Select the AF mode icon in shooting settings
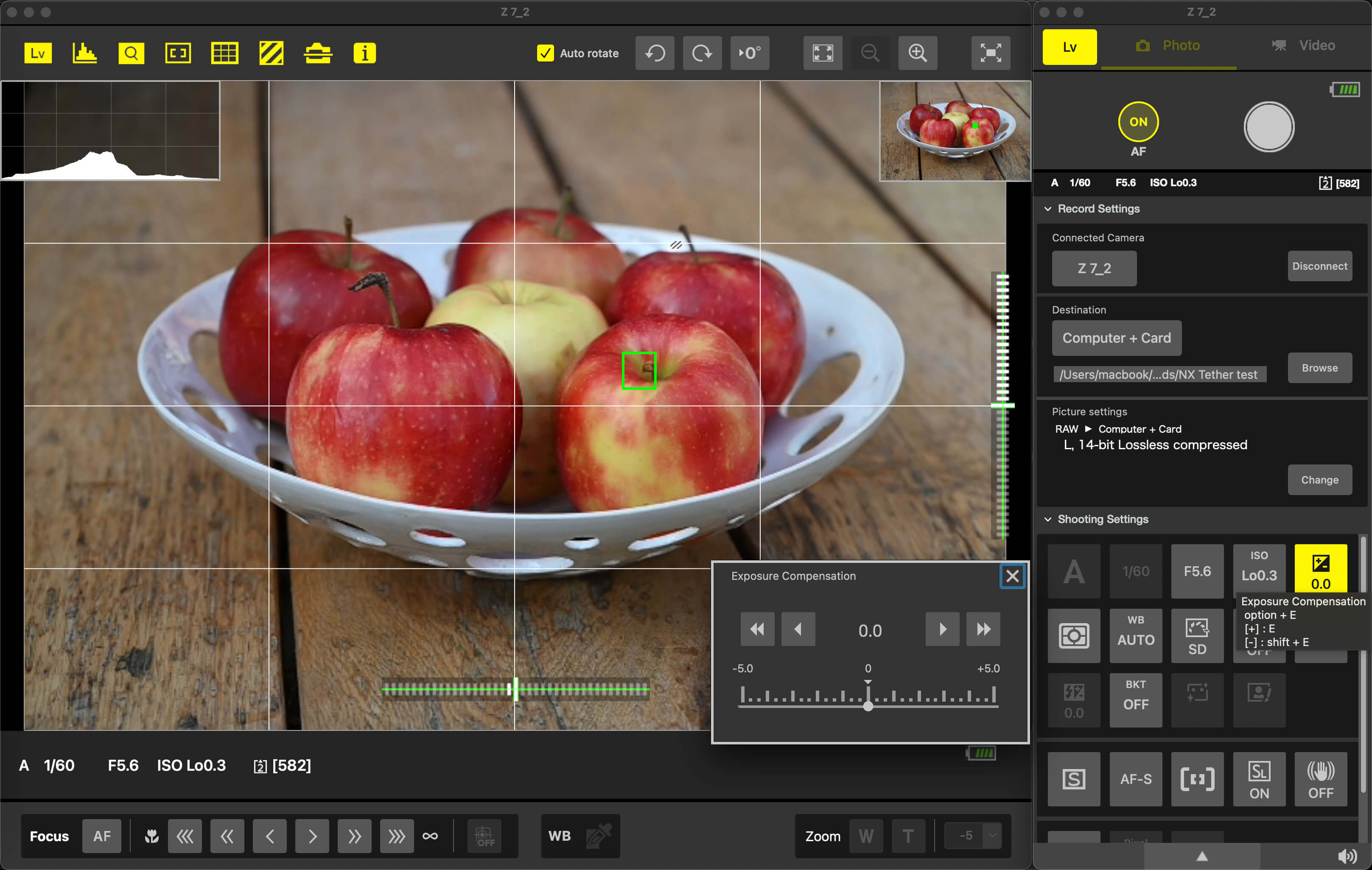The width and height of the screenshot is (1372, 870). 1135,779
